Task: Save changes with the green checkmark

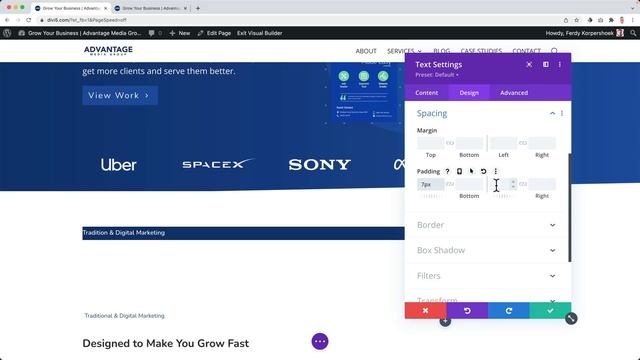Action: tap(550, 311)
